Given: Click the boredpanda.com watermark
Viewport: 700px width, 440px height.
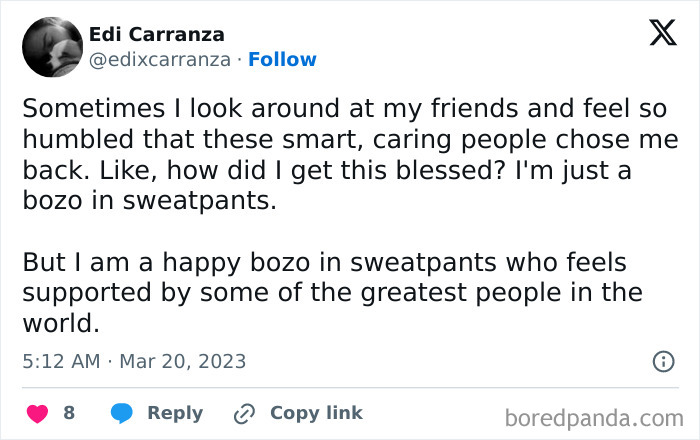Looking at the screenshot, I should pyautogui.click(x=594, y=419).
